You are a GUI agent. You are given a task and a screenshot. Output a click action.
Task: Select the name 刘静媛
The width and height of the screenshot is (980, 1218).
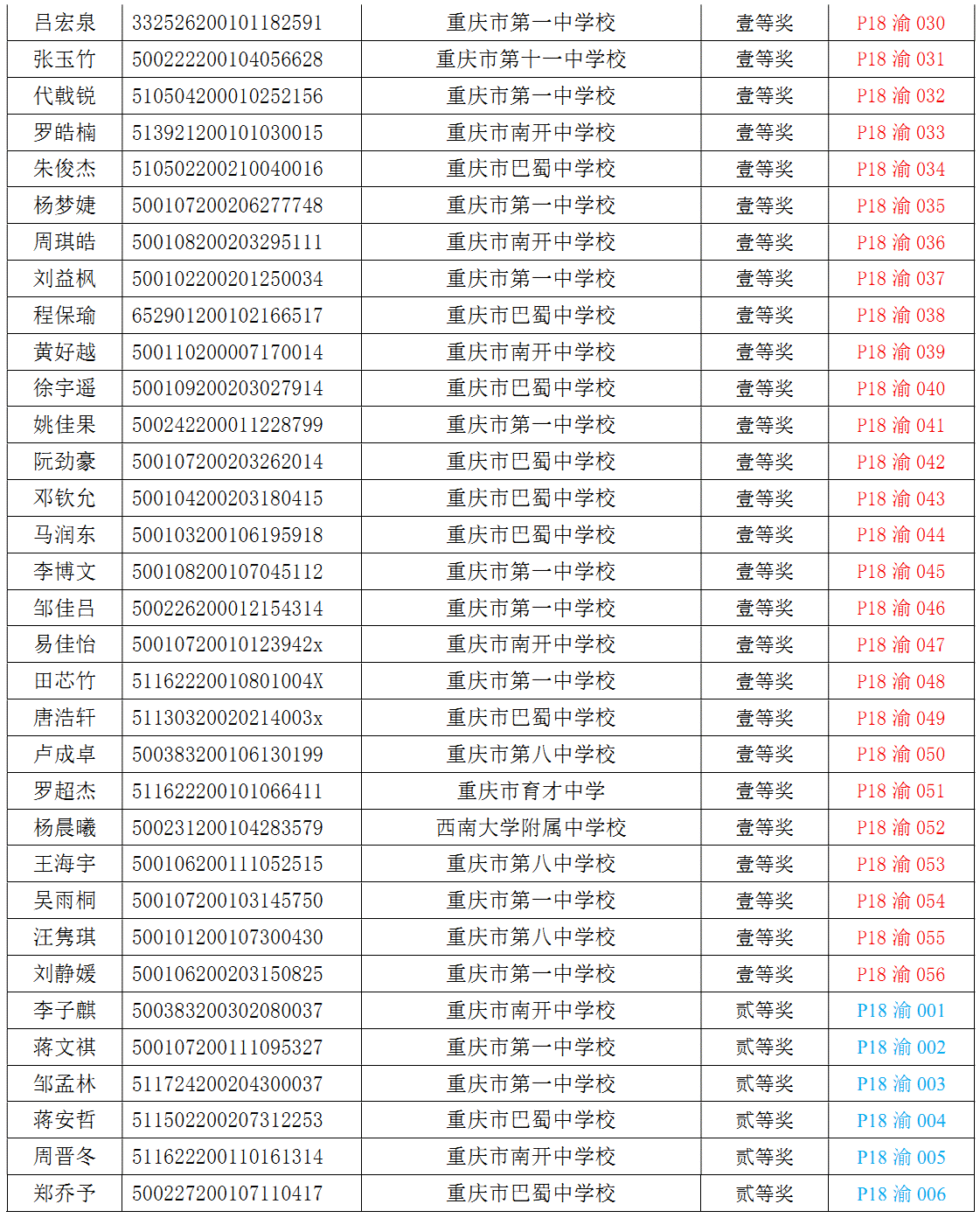click(x=65, y=974)
